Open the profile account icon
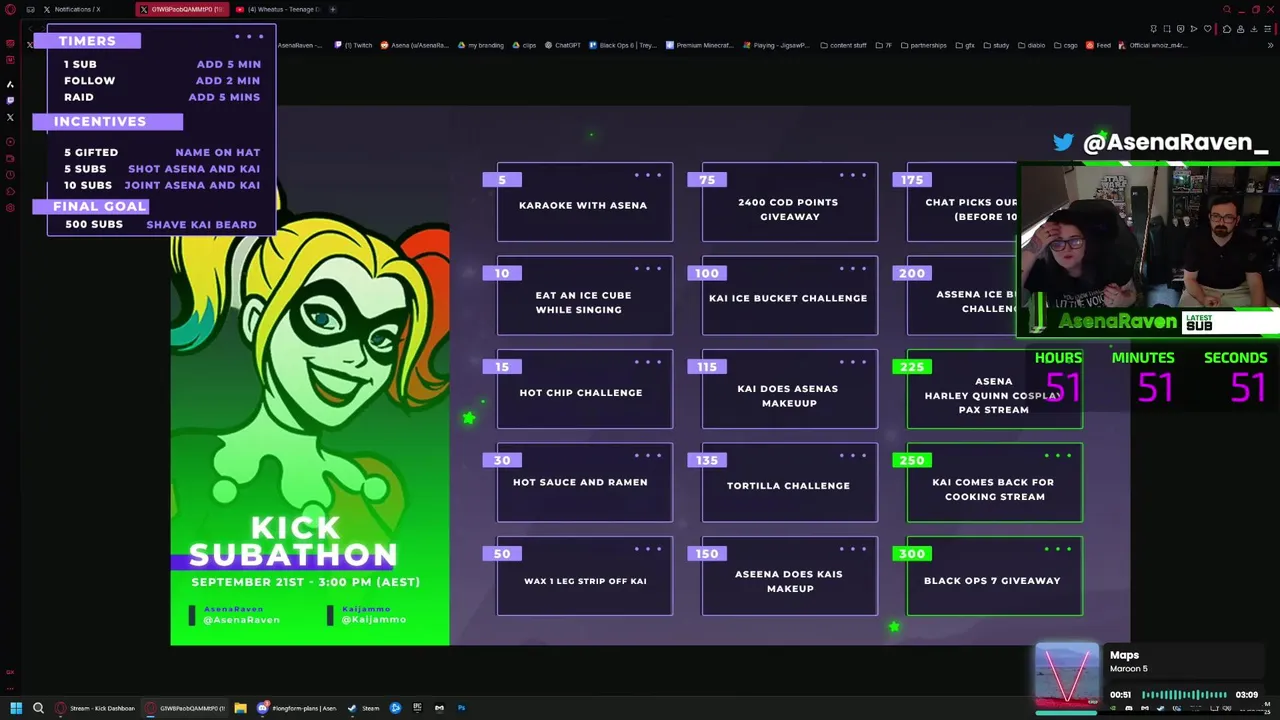 coord(1241,28)
